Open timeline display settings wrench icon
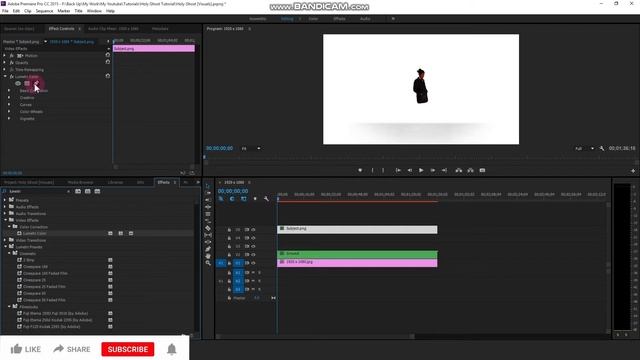This screenshot has height=360, width=640. coord(266,199)
